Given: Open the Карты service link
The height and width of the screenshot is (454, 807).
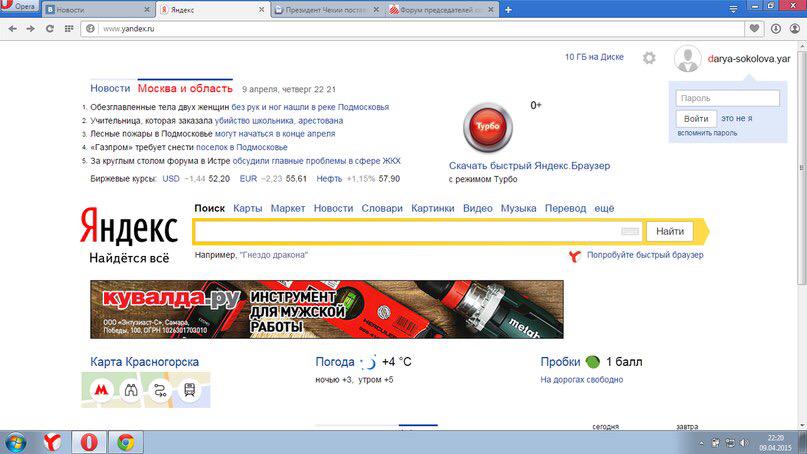Looking at the screenshot, I should tap(248, 208).
